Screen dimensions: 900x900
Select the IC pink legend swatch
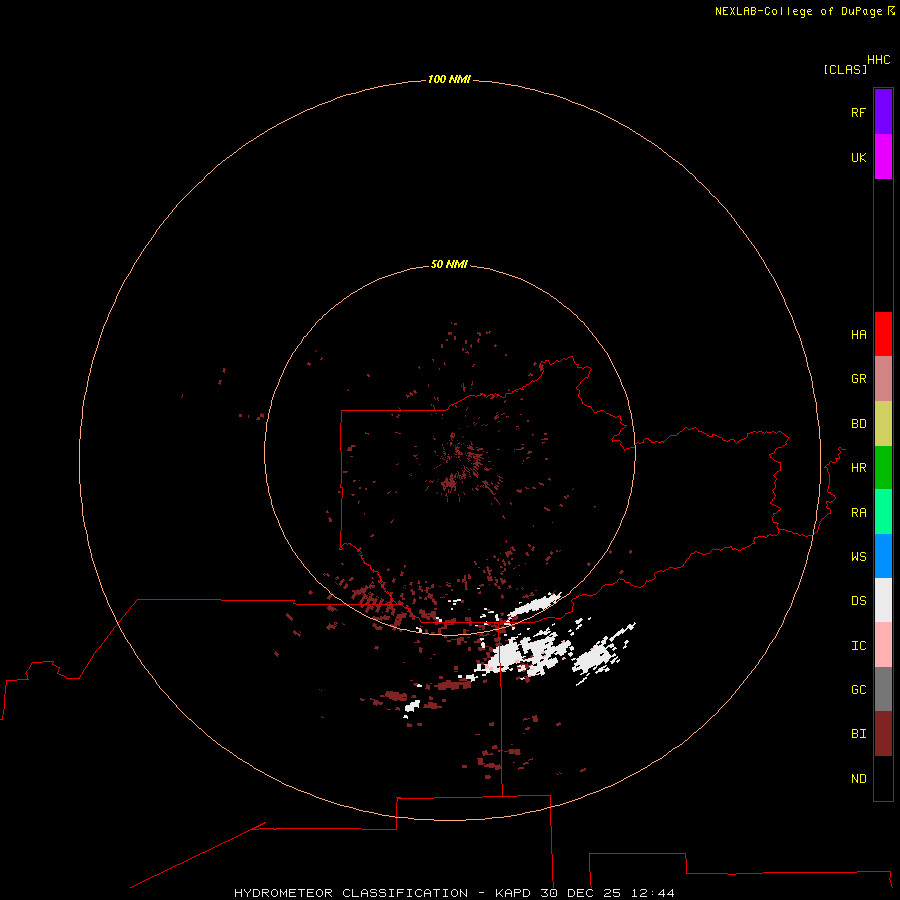(x=883, y=645)
